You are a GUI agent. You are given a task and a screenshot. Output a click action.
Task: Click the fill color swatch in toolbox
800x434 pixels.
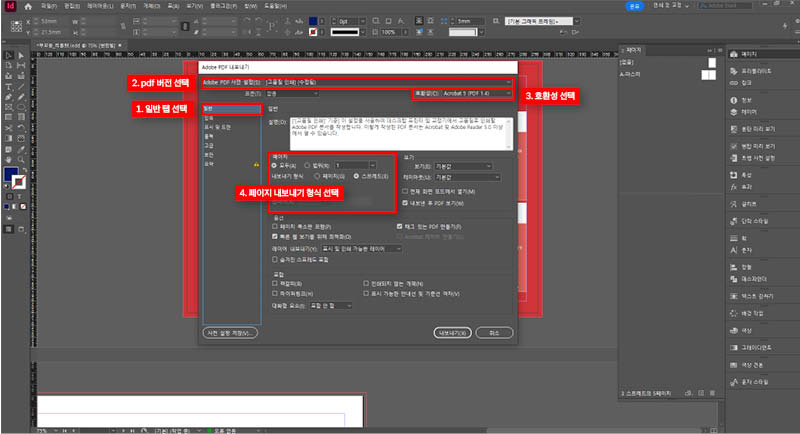point(10,174)
